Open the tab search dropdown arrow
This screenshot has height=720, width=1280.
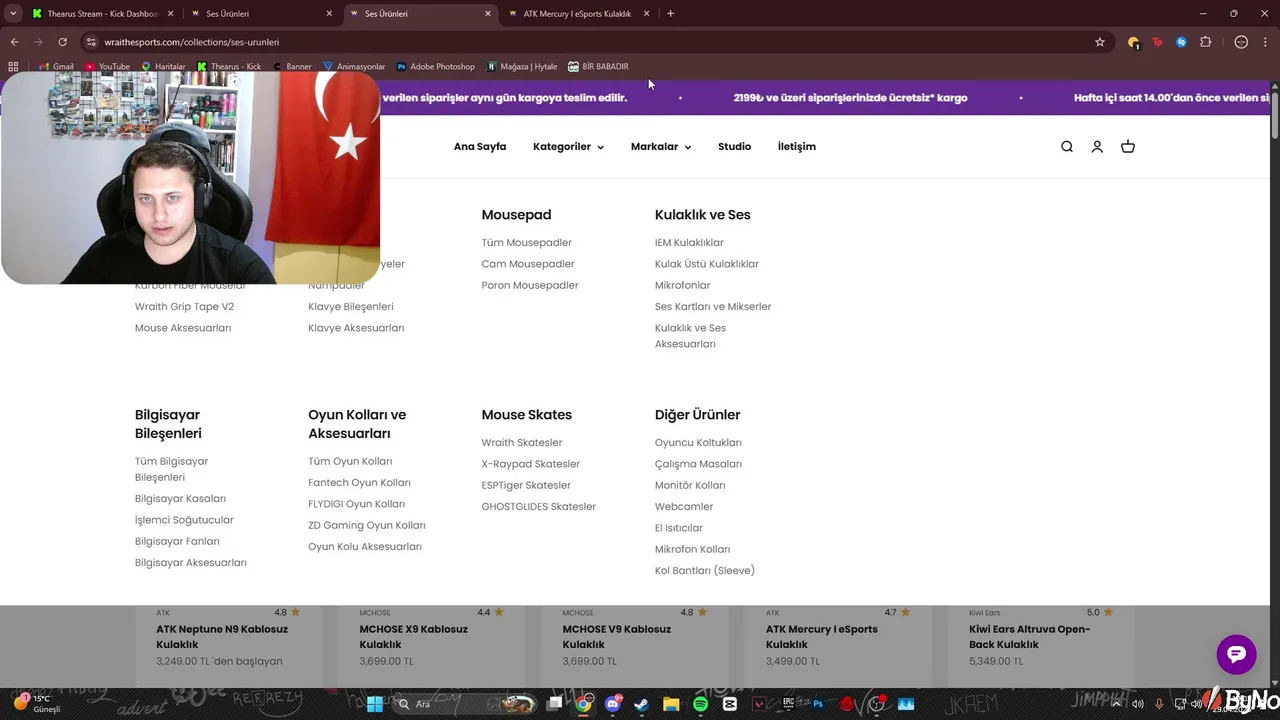pos(13,14)
